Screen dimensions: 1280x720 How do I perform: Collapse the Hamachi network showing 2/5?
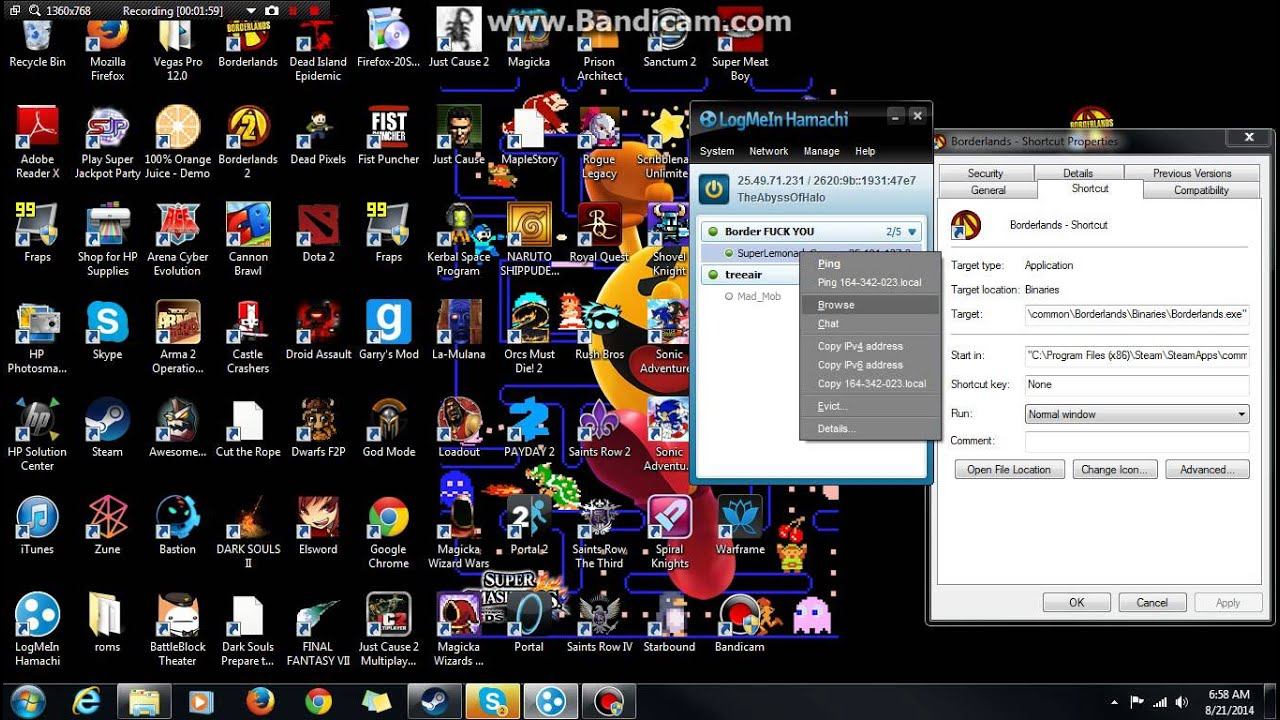click(x=911, y=232)
